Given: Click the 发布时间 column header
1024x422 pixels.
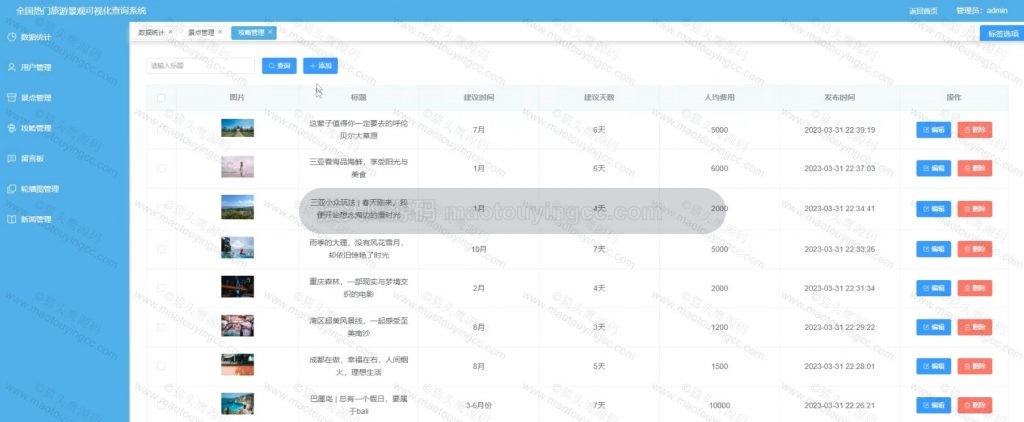Looking at the screenshot, I should (x=839, y=98).
